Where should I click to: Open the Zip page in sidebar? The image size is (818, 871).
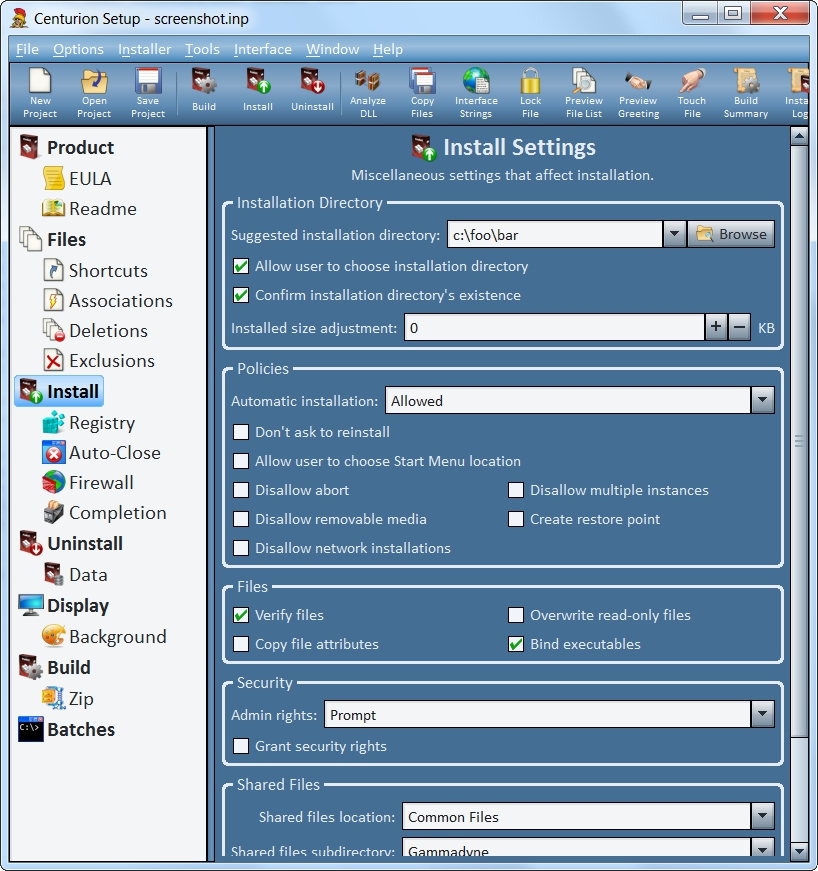(68, 698)
